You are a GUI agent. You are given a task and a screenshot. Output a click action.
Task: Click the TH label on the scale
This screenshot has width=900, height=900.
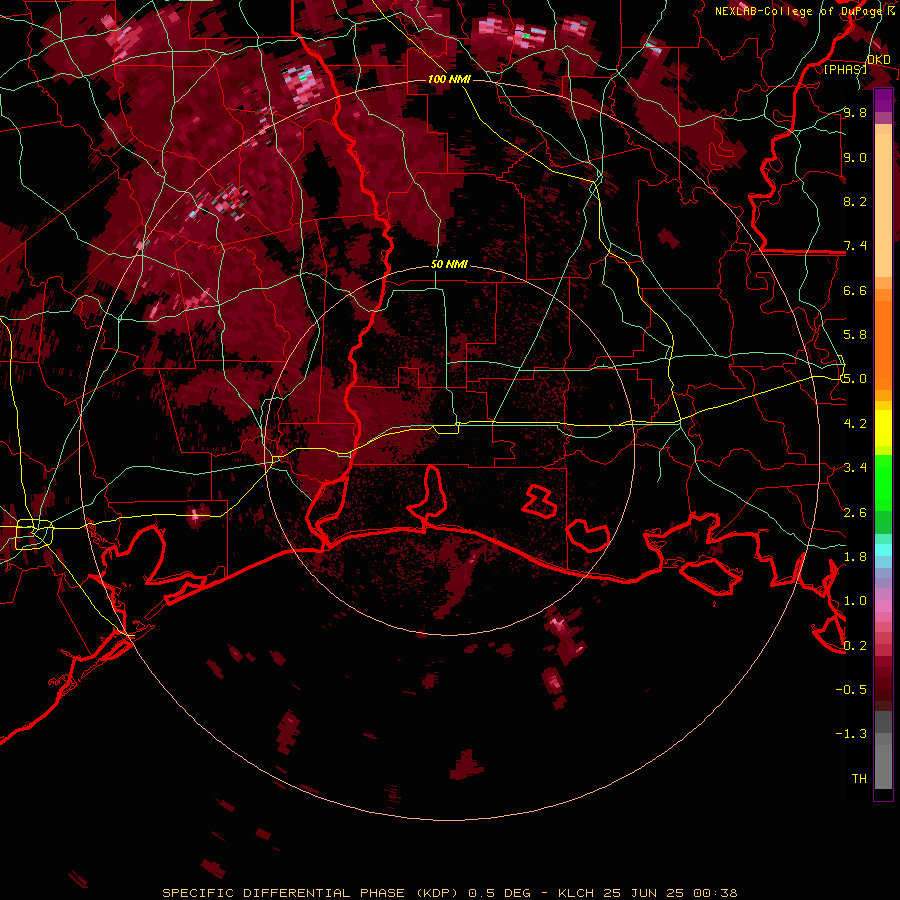[x=859, y=779]
